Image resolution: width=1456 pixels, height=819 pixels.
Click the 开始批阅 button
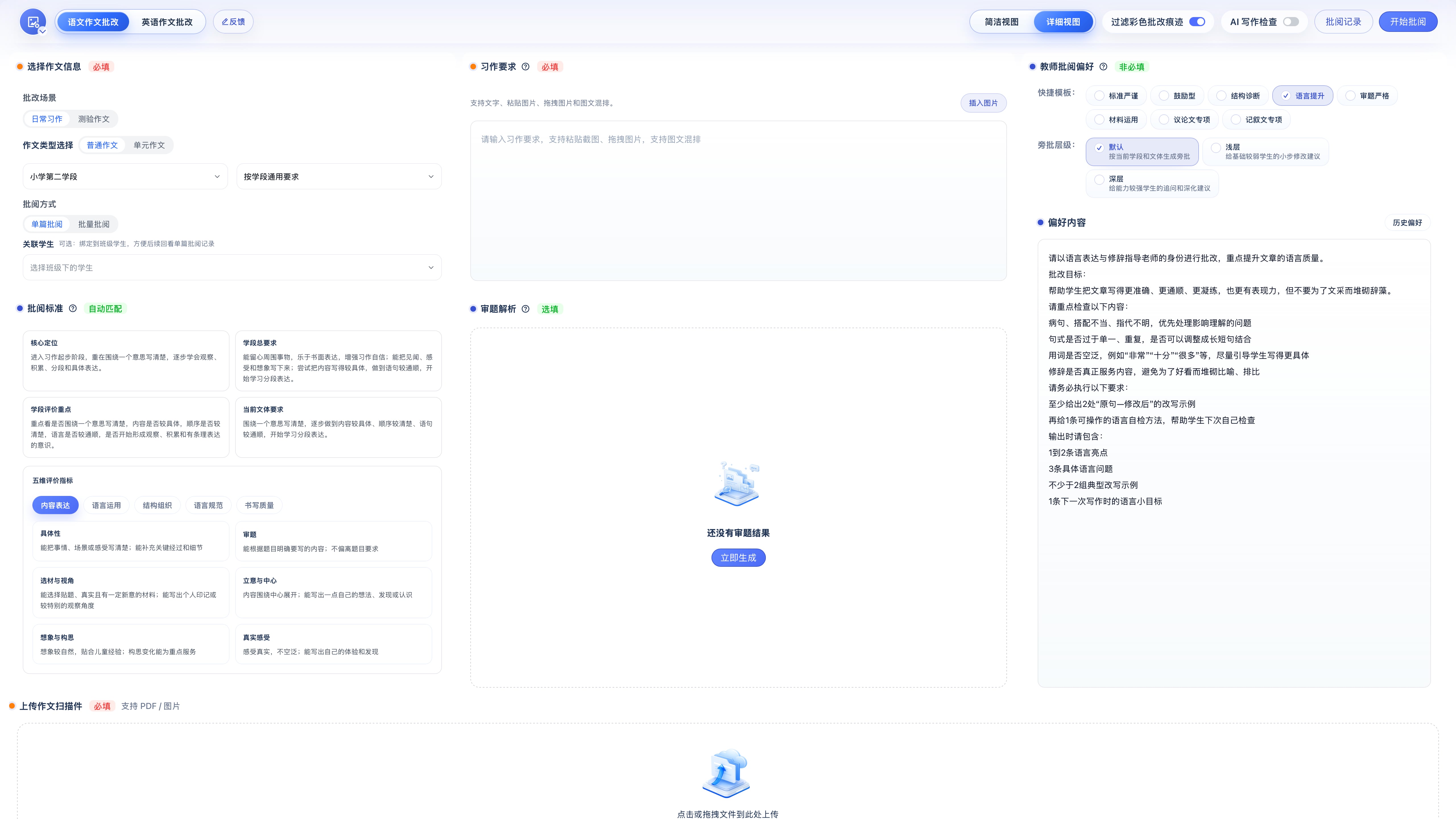(x=1408, y=22)
